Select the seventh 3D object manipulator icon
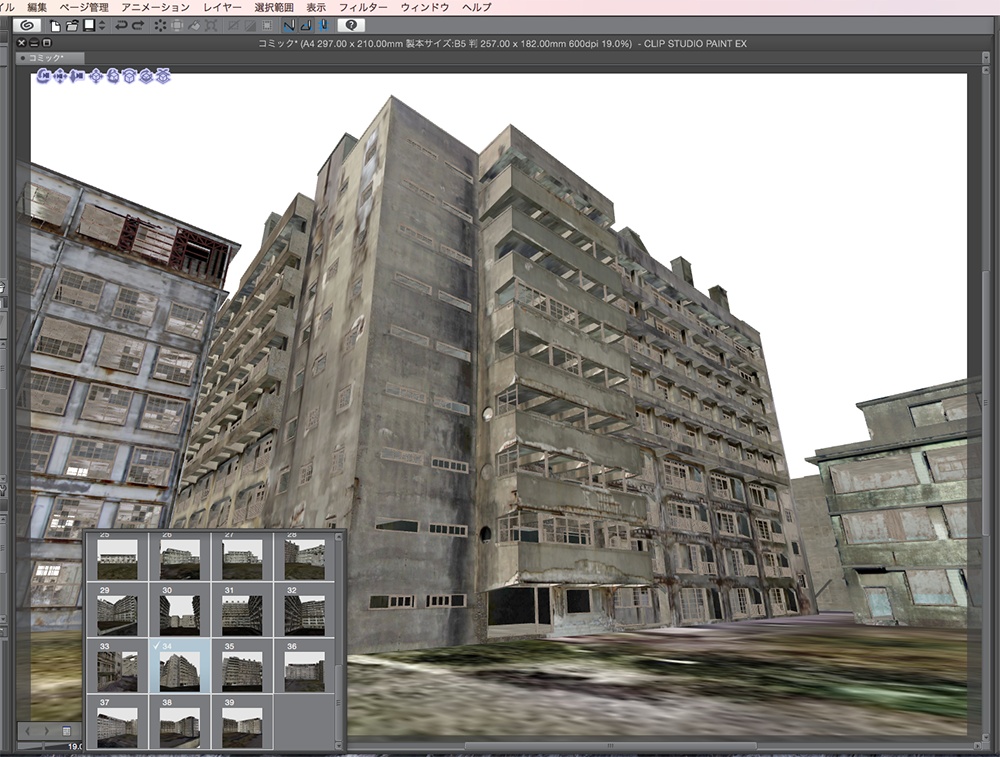This screenshot has width=1000, height=757. (x=146, y=77)
